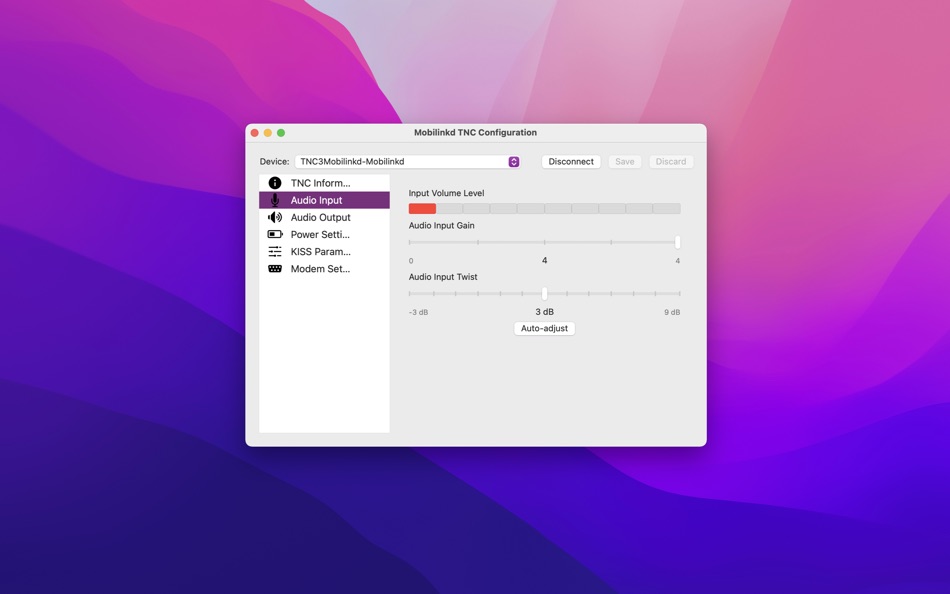Screen dimensions: 950x594
Task: Open the Device selection dropdown
Action: 512,161
